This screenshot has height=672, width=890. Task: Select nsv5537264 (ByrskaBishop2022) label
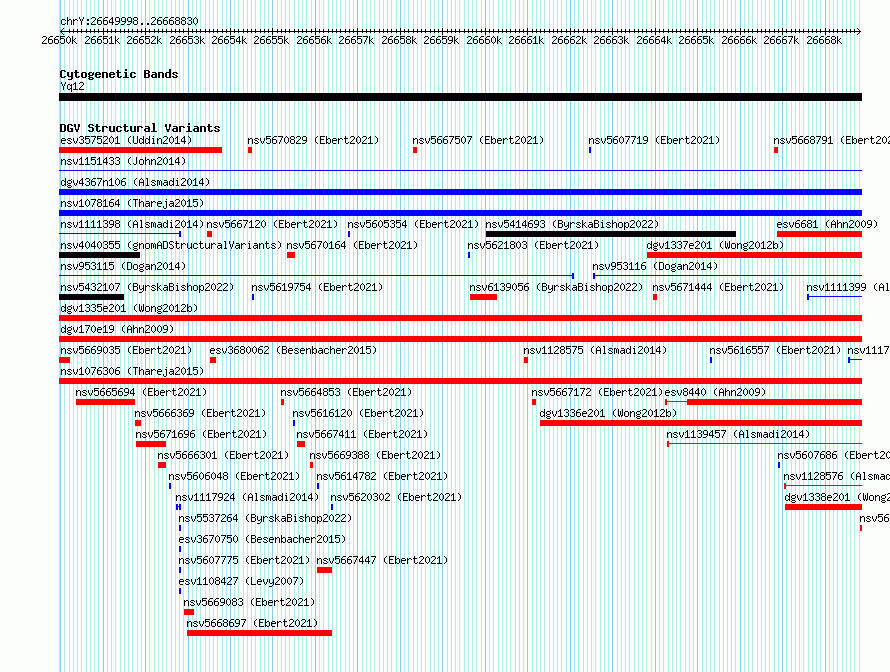tap(265, 518)
